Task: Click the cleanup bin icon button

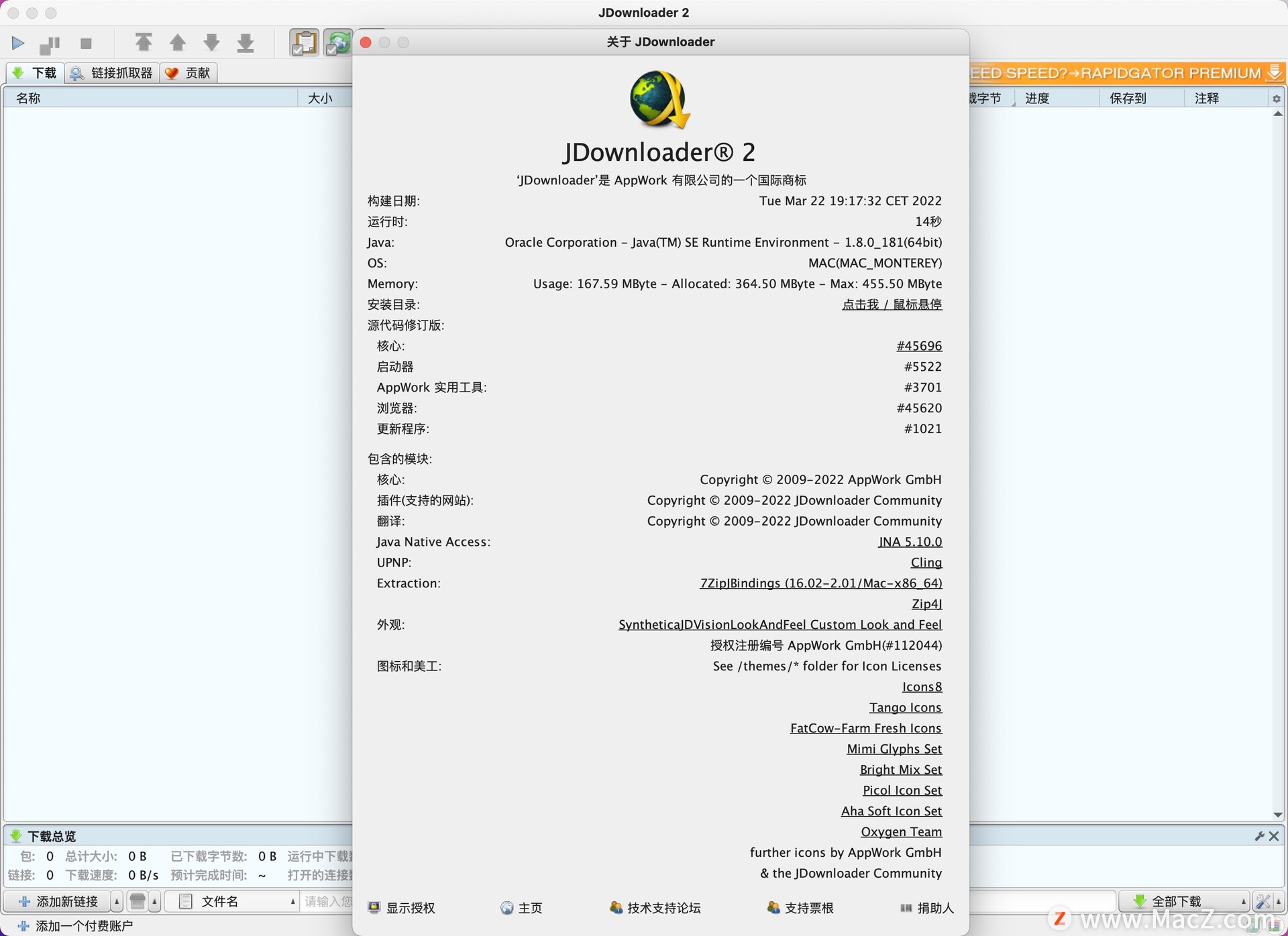Action: (x=138, y=901)
